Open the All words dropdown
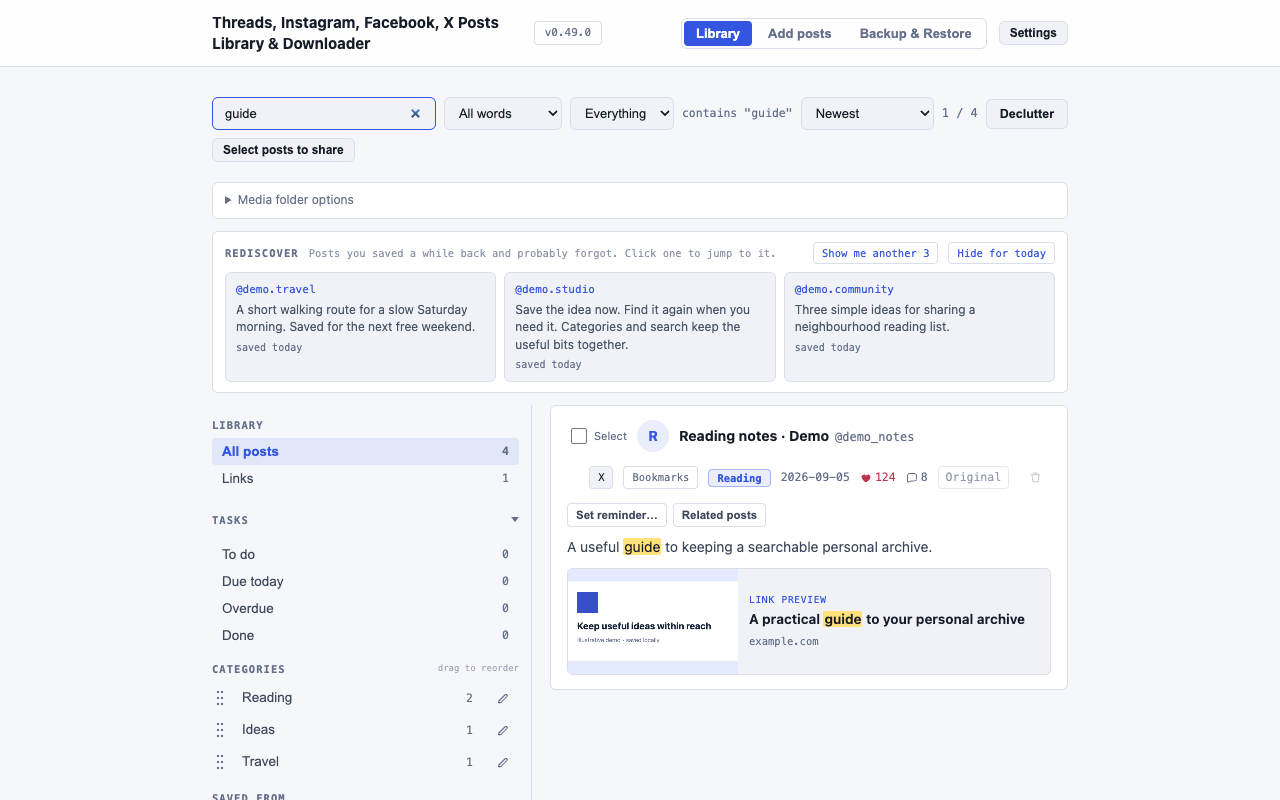Viewport: 1280px width, 800px height. pos(503,114)
